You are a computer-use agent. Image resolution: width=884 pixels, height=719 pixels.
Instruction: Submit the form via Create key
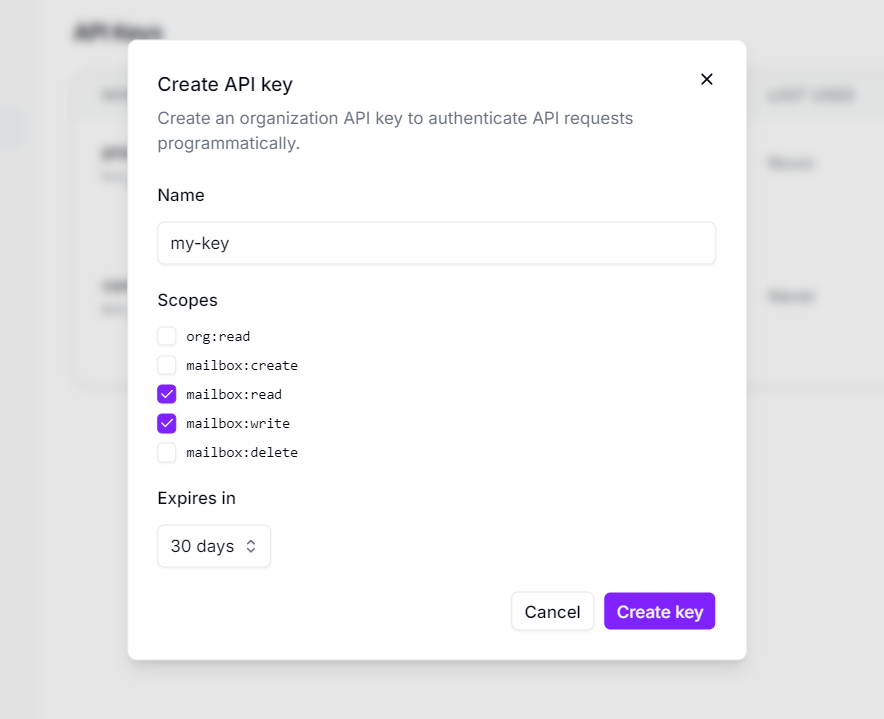(659, 611)
